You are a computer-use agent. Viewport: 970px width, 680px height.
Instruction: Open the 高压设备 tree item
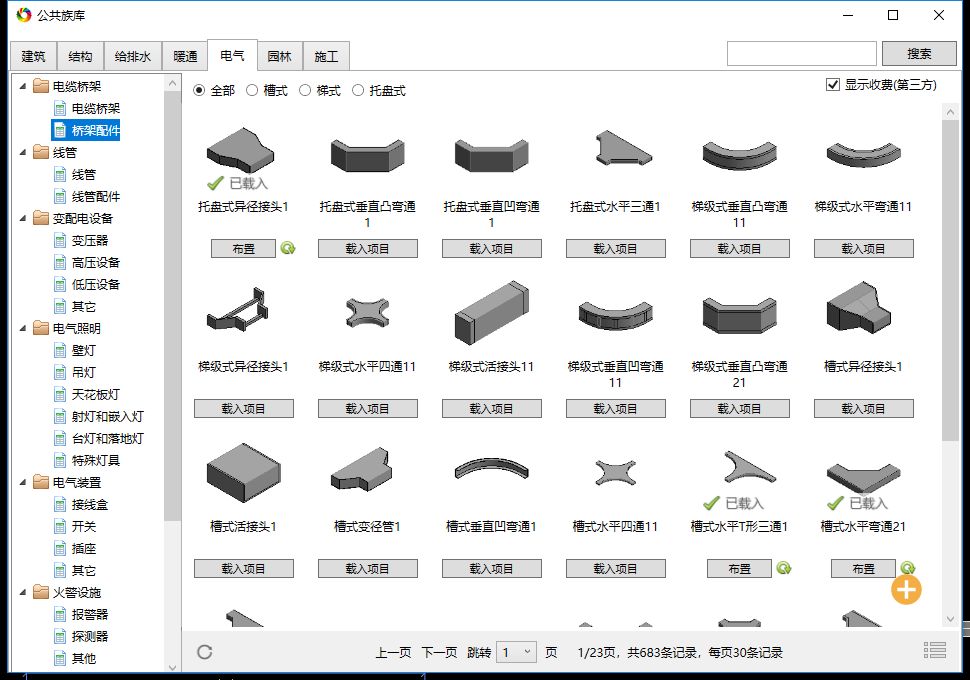coord(87,262)
